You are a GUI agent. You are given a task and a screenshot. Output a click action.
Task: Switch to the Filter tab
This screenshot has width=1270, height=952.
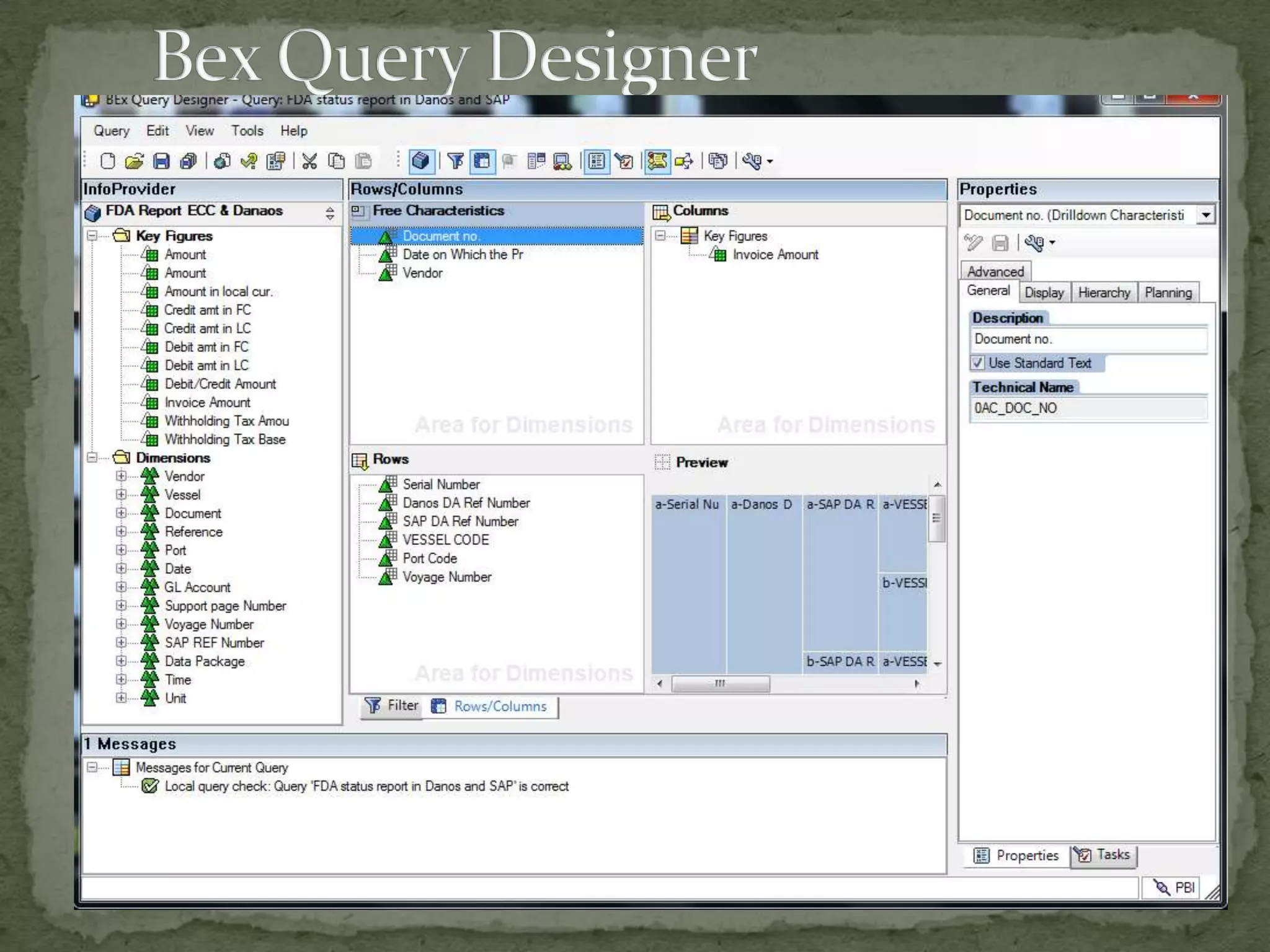click(393, 706)
